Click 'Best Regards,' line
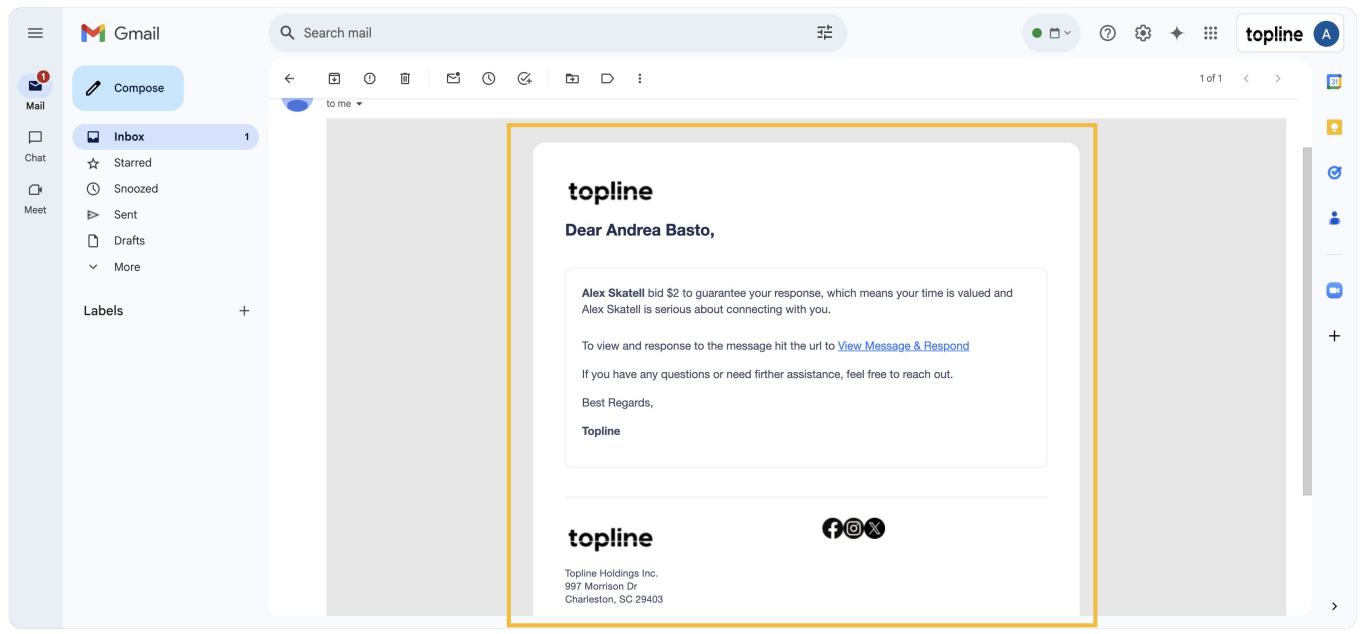 click(x=617, y=403)
